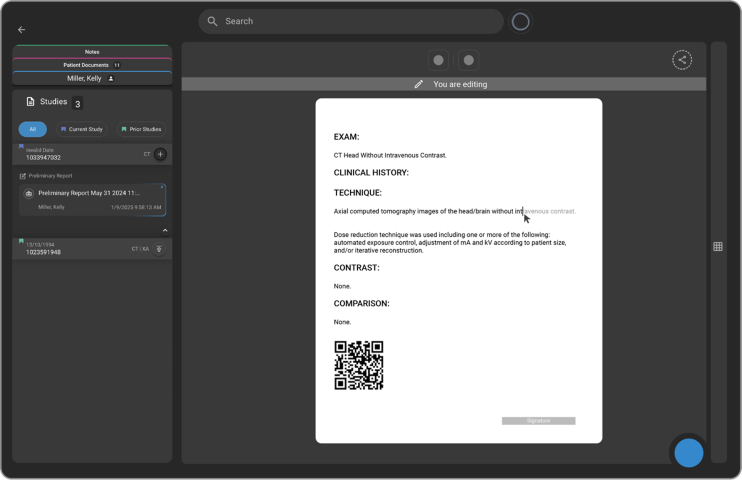
Task: Filter by Prior Studies
Action: coord(140,129)
